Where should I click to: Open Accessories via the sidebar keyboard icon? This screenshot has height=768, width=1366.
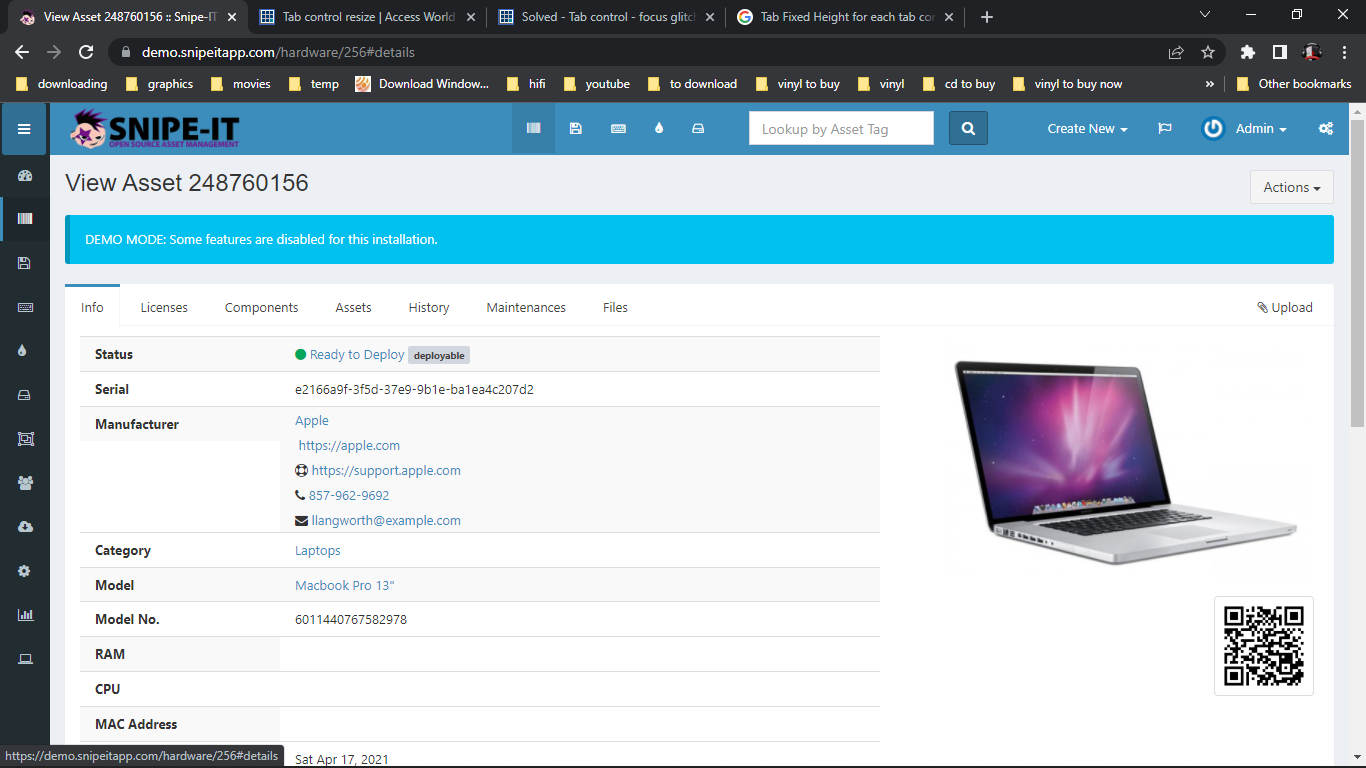point(25,307)
